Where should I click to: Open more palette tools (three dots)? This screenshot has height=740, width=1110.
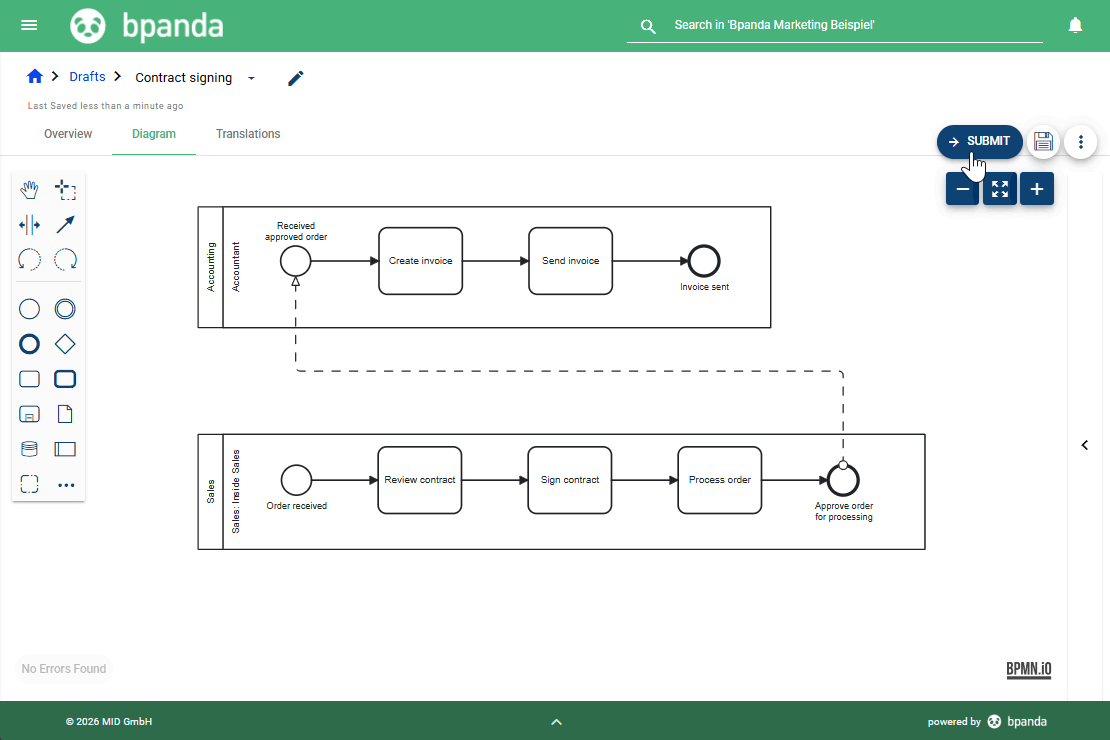(66, 485)
